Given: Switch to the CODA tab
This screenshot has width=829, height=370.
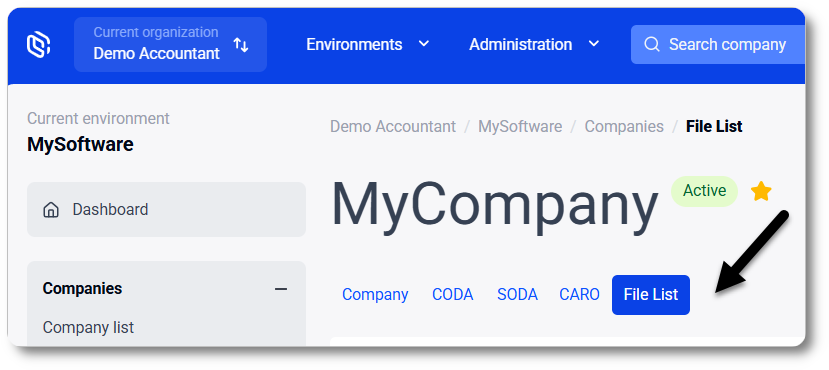Looking at the screenshot, I should click(x=453, y=294).
